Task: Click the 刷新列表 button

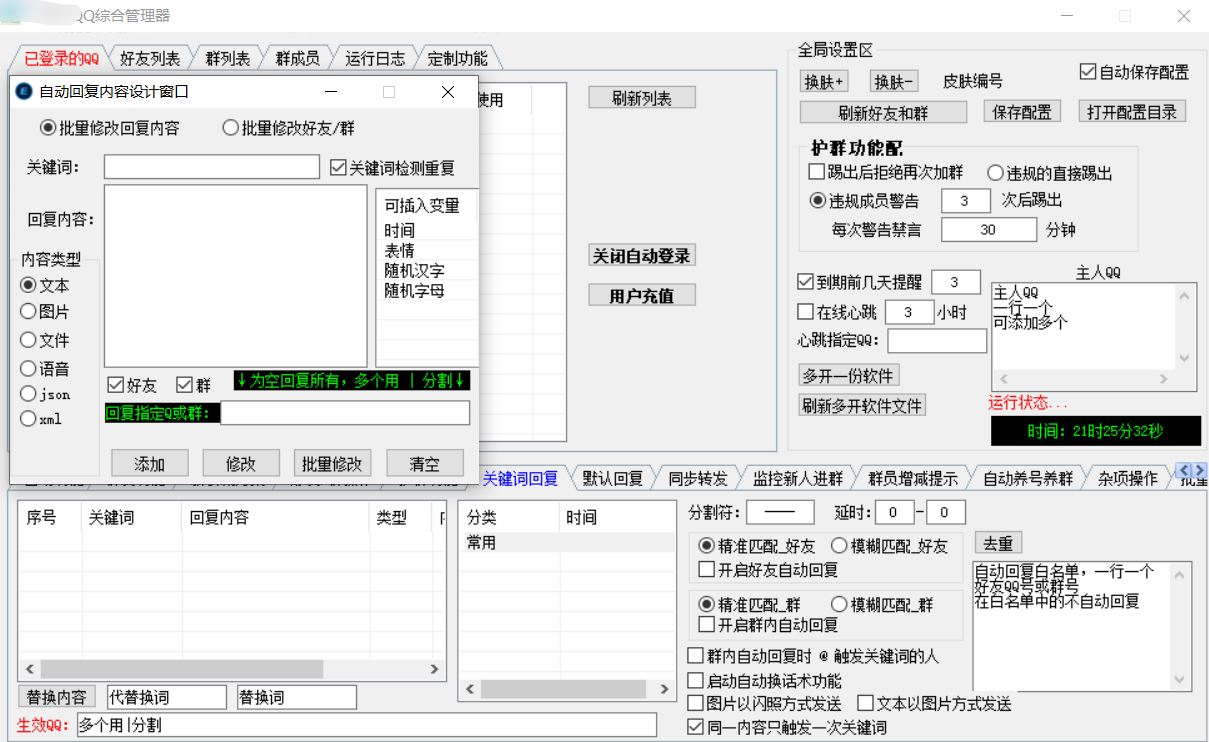Action: pos(641,98)
